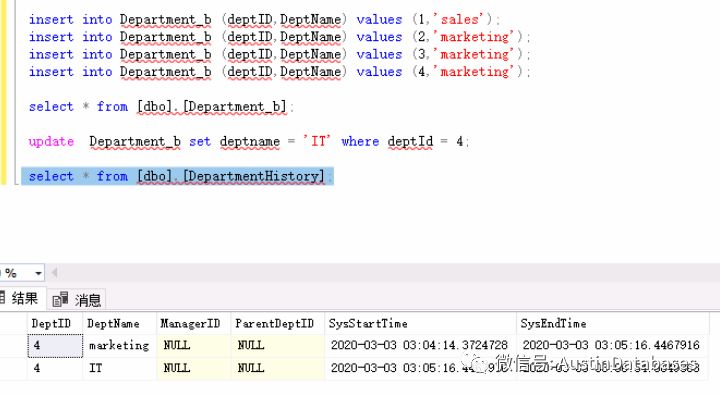The image size is (720, 395).
Task: Select DeptID cell in IT row
Action: click(55, 368)
